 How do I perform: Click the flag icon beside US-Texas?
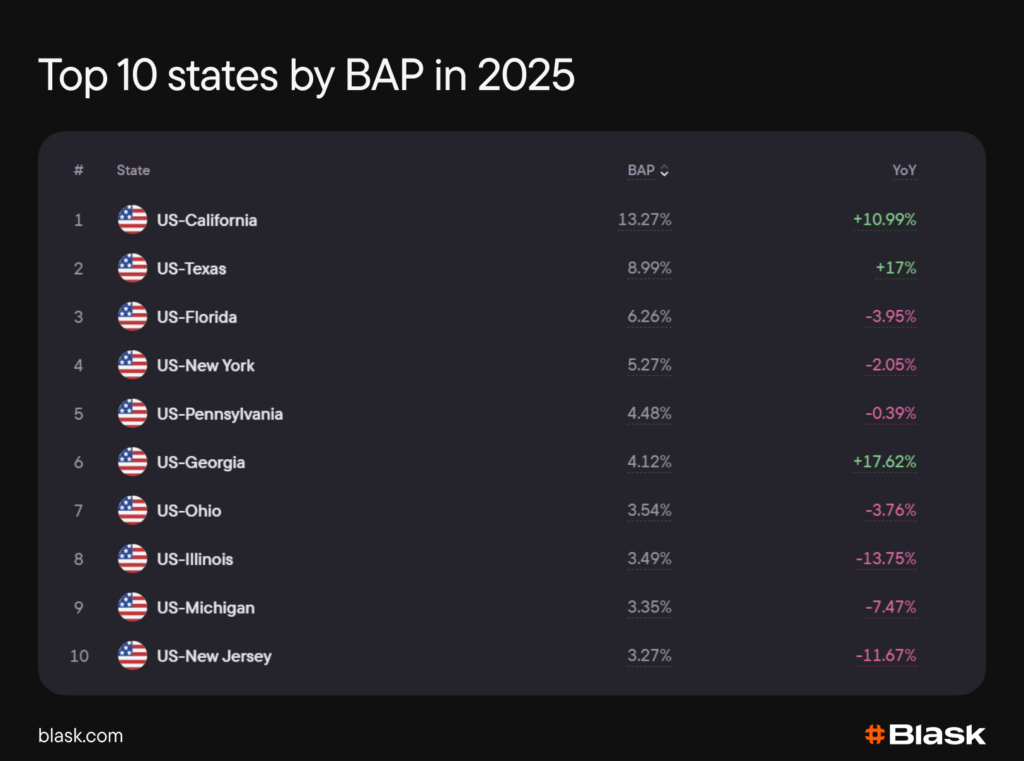[x=132, y=268]
